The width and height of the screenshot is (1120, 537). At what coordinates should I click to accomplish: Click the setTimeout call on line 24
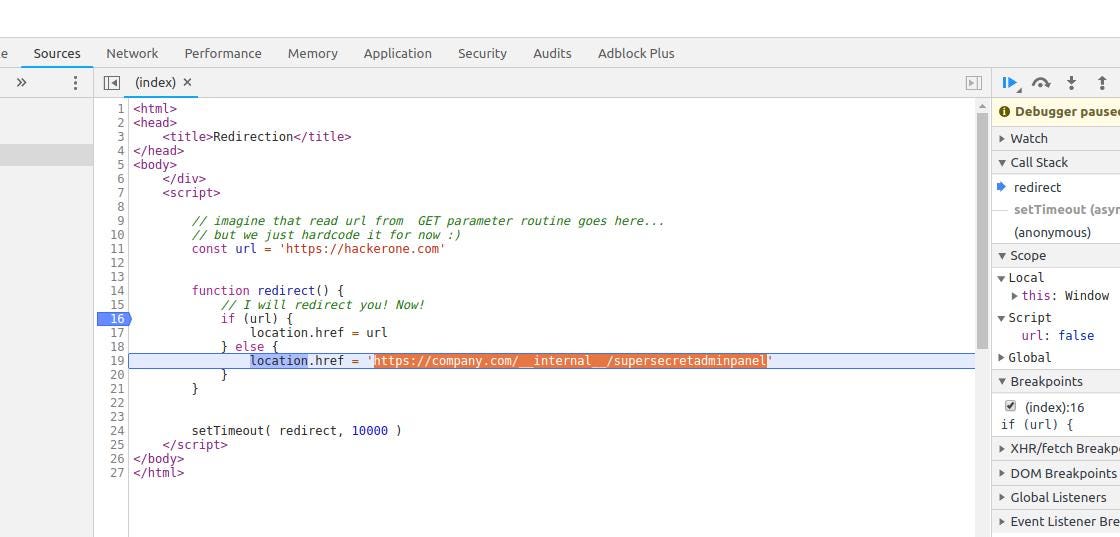tap(296, 431)
